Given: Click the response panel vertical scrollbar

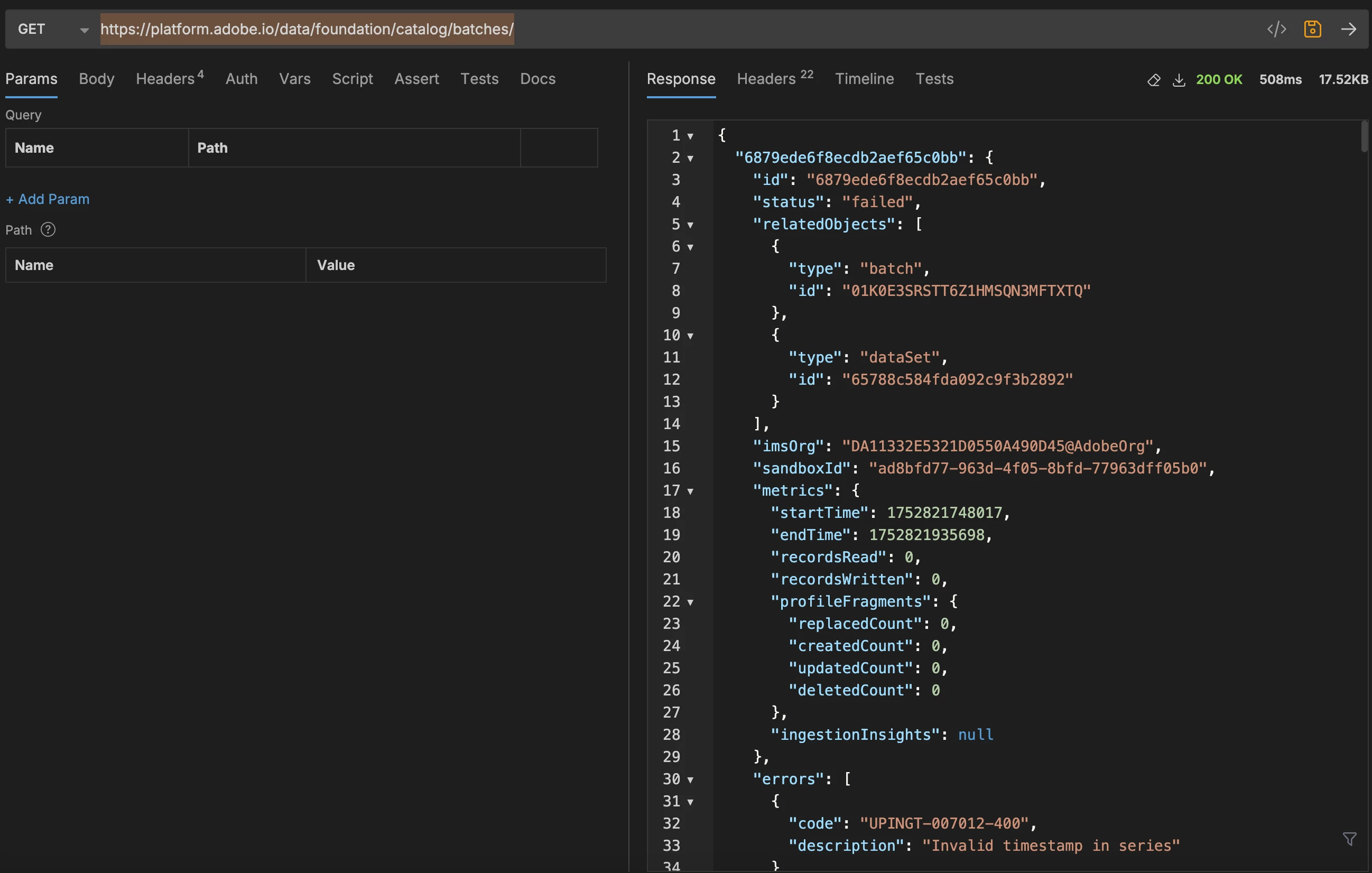Looking at the screenshot, I should [1364, 137].
